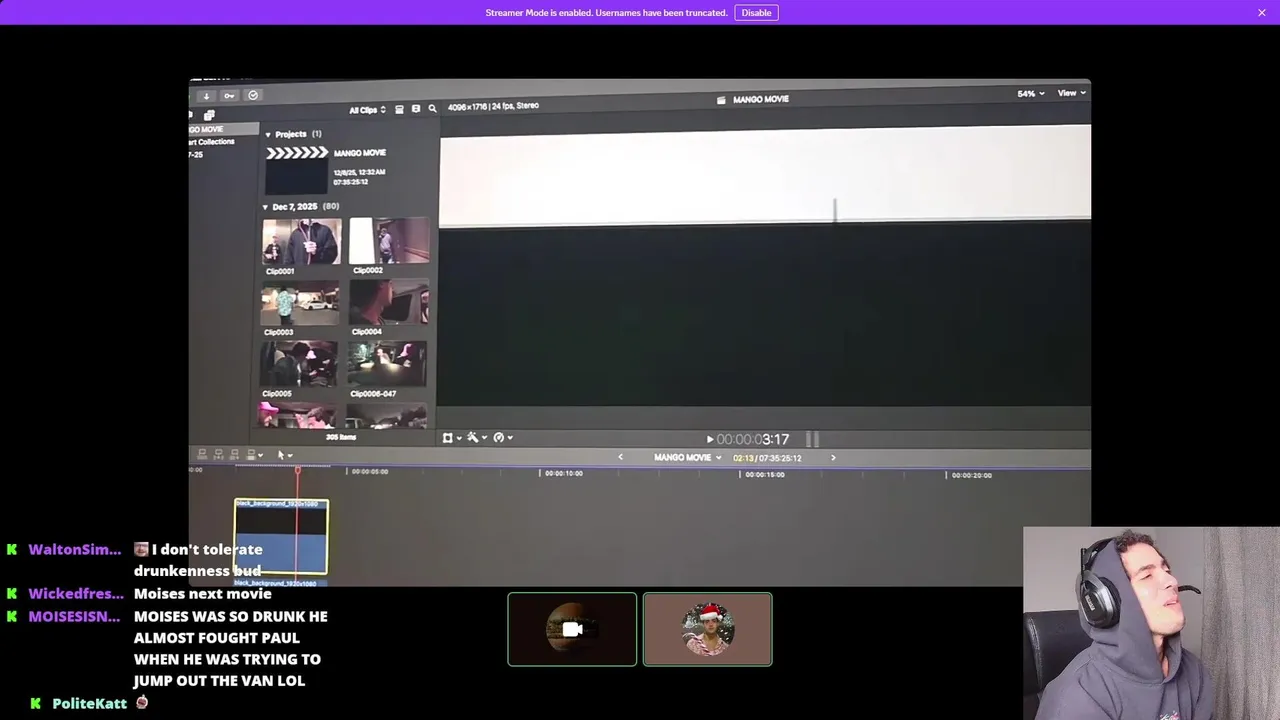Screen dimensions: 1280x720
Task: Open the View options dropdown
Action: tap(1072, 93)
